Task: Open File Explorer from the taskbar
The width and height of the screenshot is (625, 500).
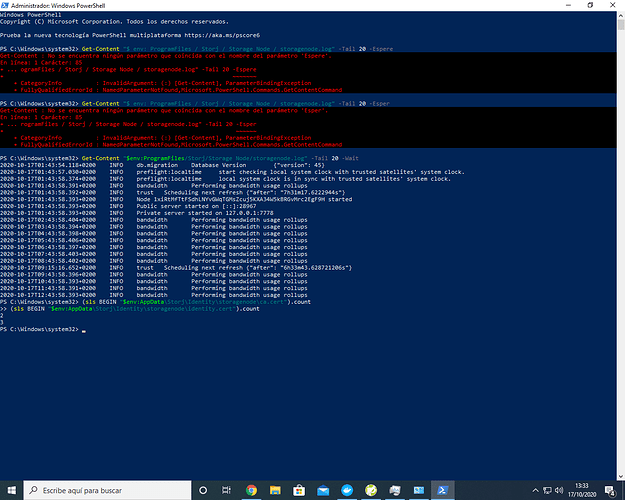Action: point(274,491)
